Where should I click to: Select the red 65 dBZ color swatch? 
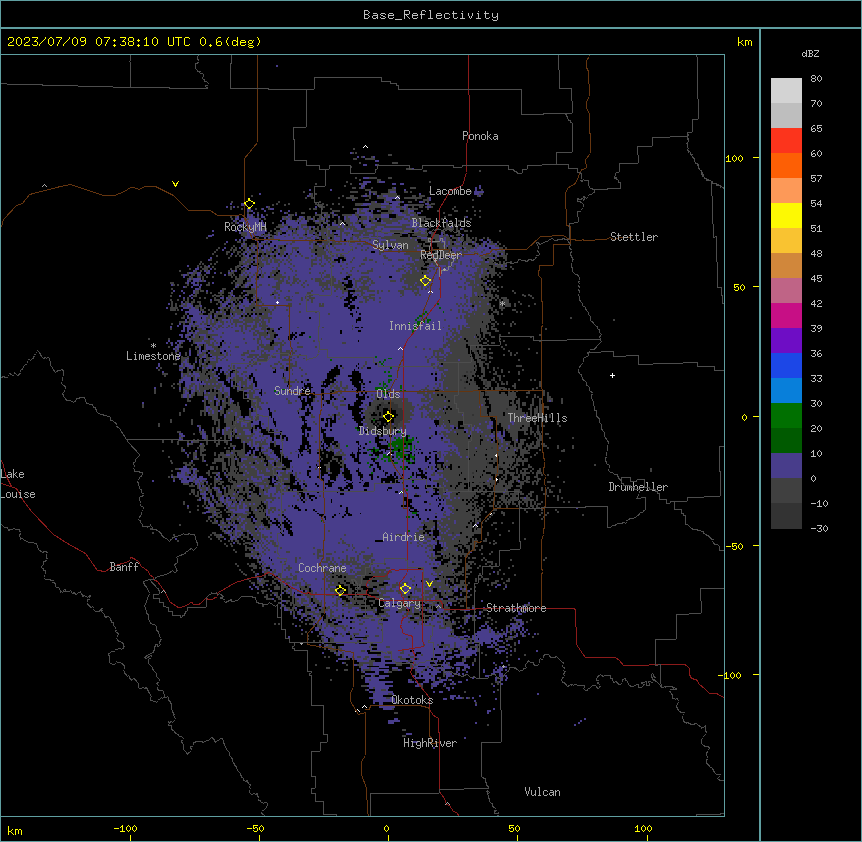[x=786, y=140]
